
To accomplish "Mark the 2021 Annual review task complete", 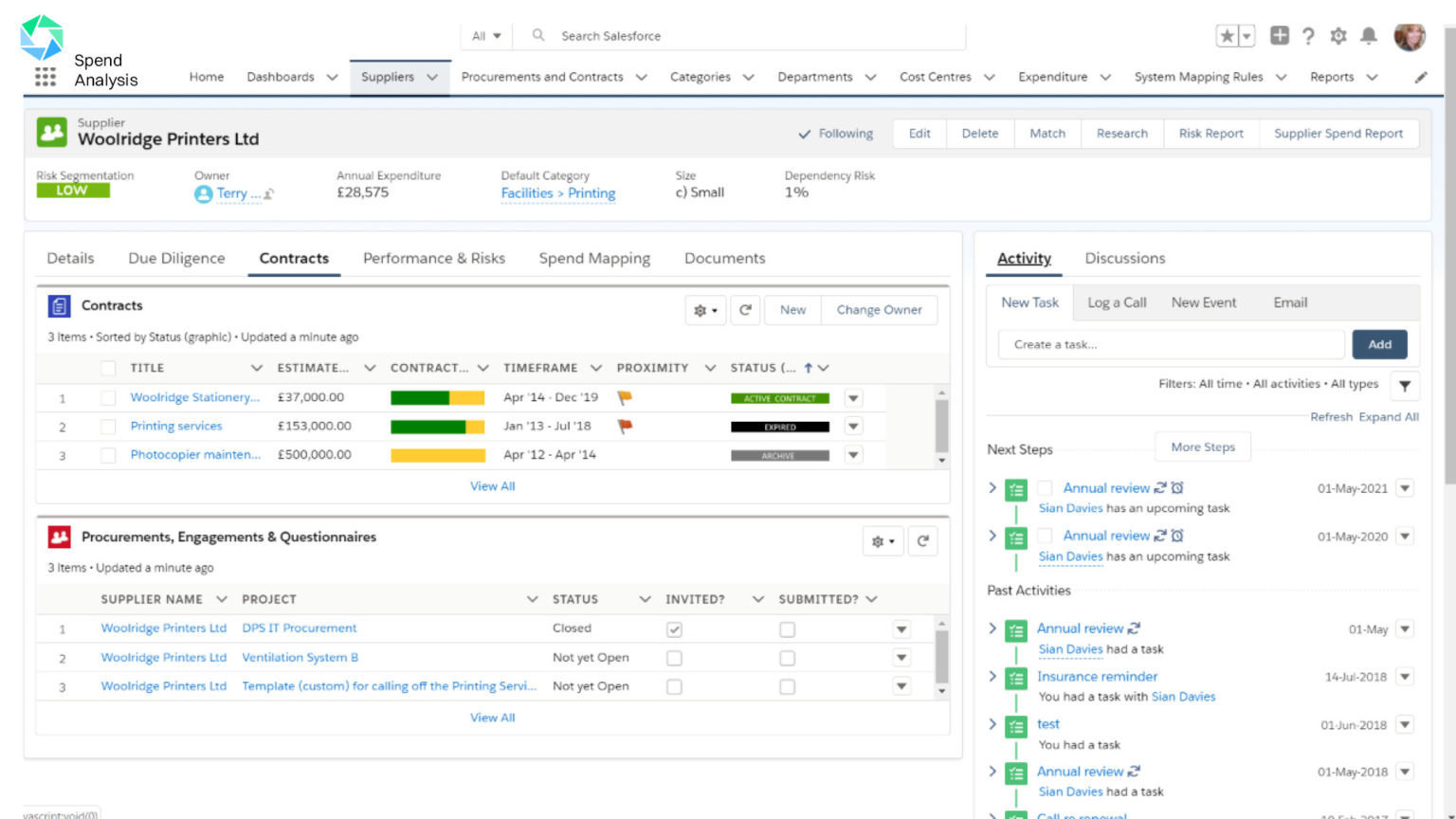I will click(x=1044, y=487).
